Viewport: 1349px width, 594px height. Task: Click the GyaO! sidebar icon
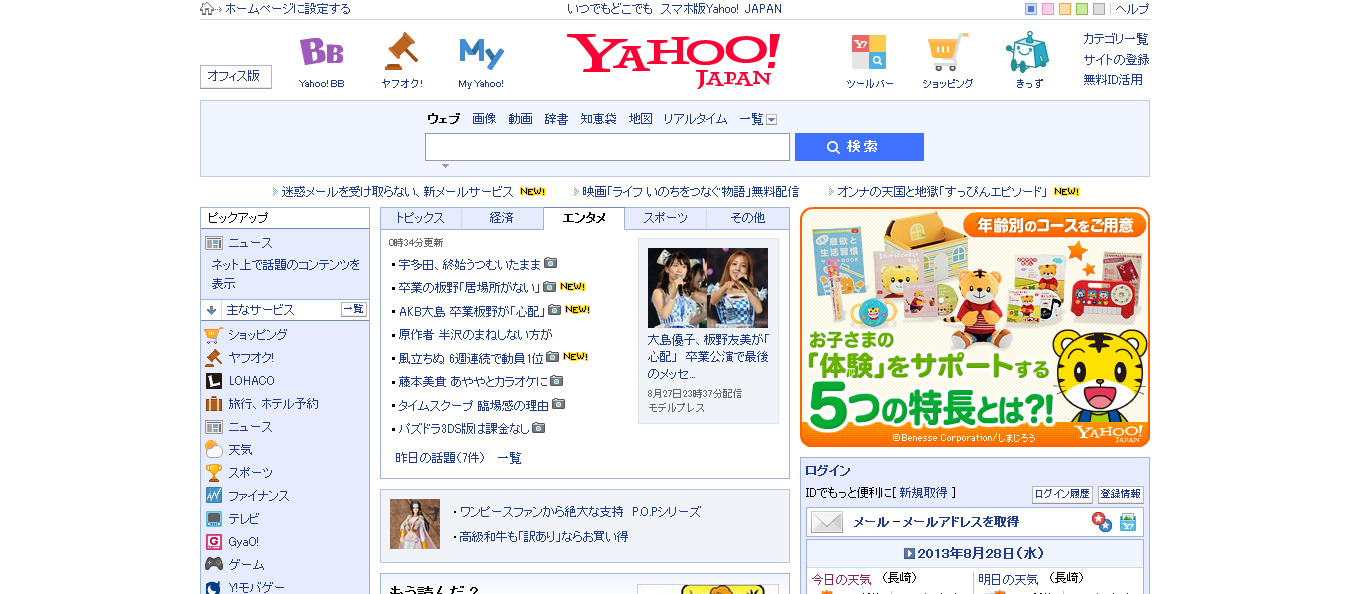pos(213,542)
